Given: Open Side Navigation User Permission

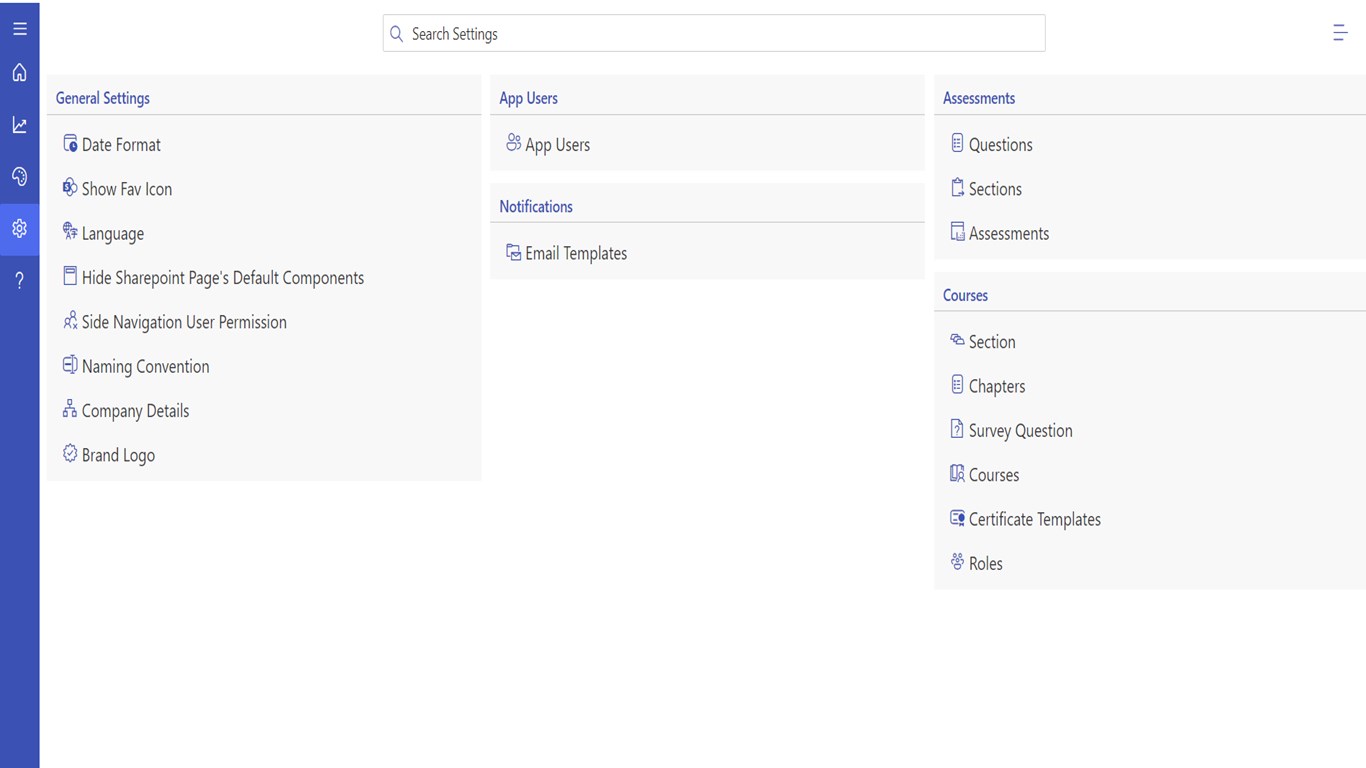Looking at the screenshot, I should click(184, 322).
